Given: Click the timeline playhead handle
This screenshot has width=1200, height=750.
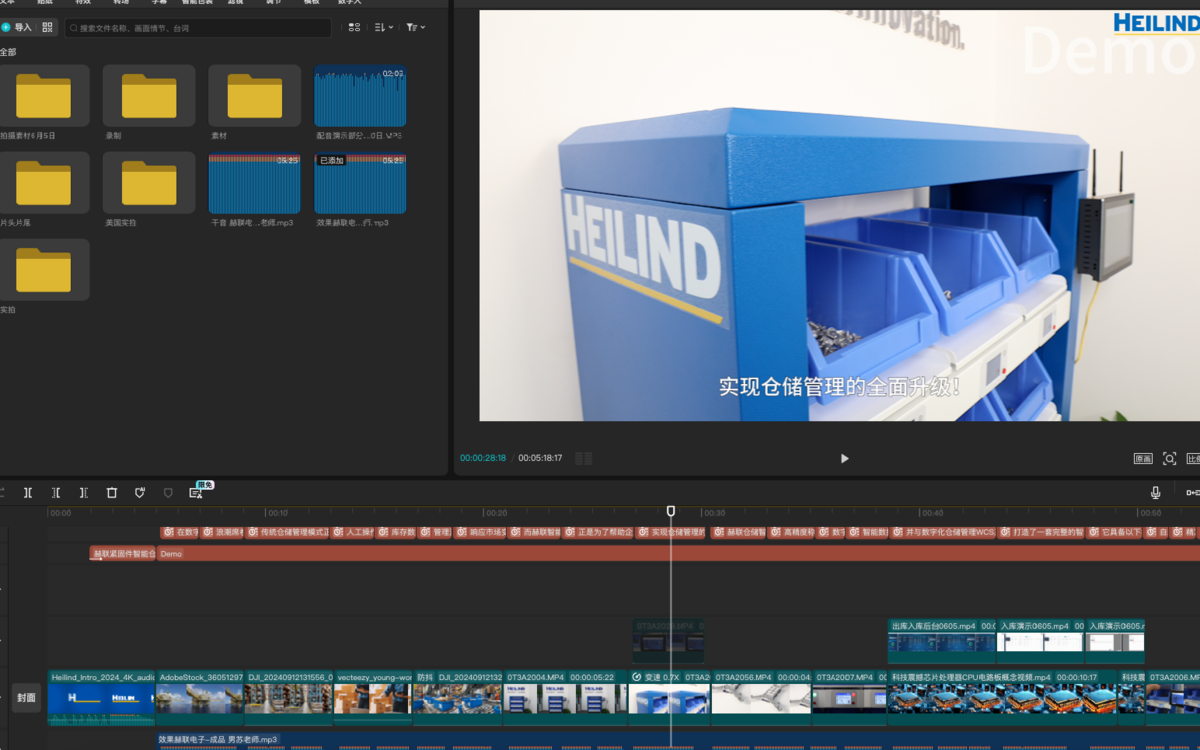Looking at the screenshot, I should pos(671,511).
